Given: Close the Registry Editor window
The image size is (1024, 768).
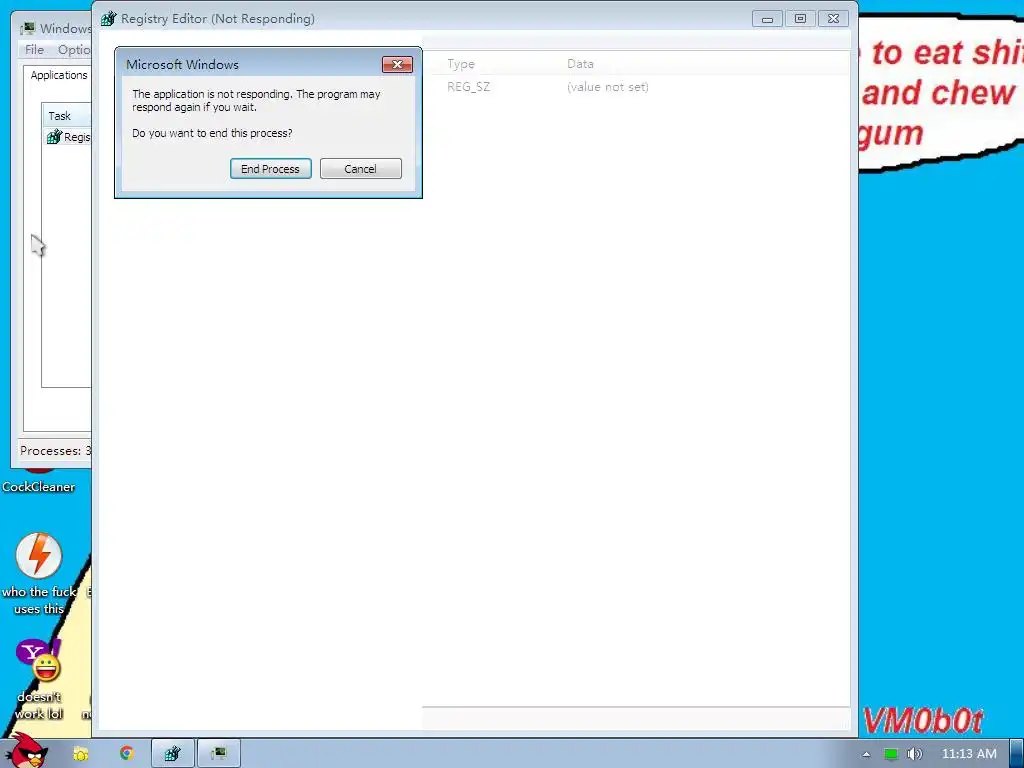Looking at the screenshot, I should pos(833,19).
